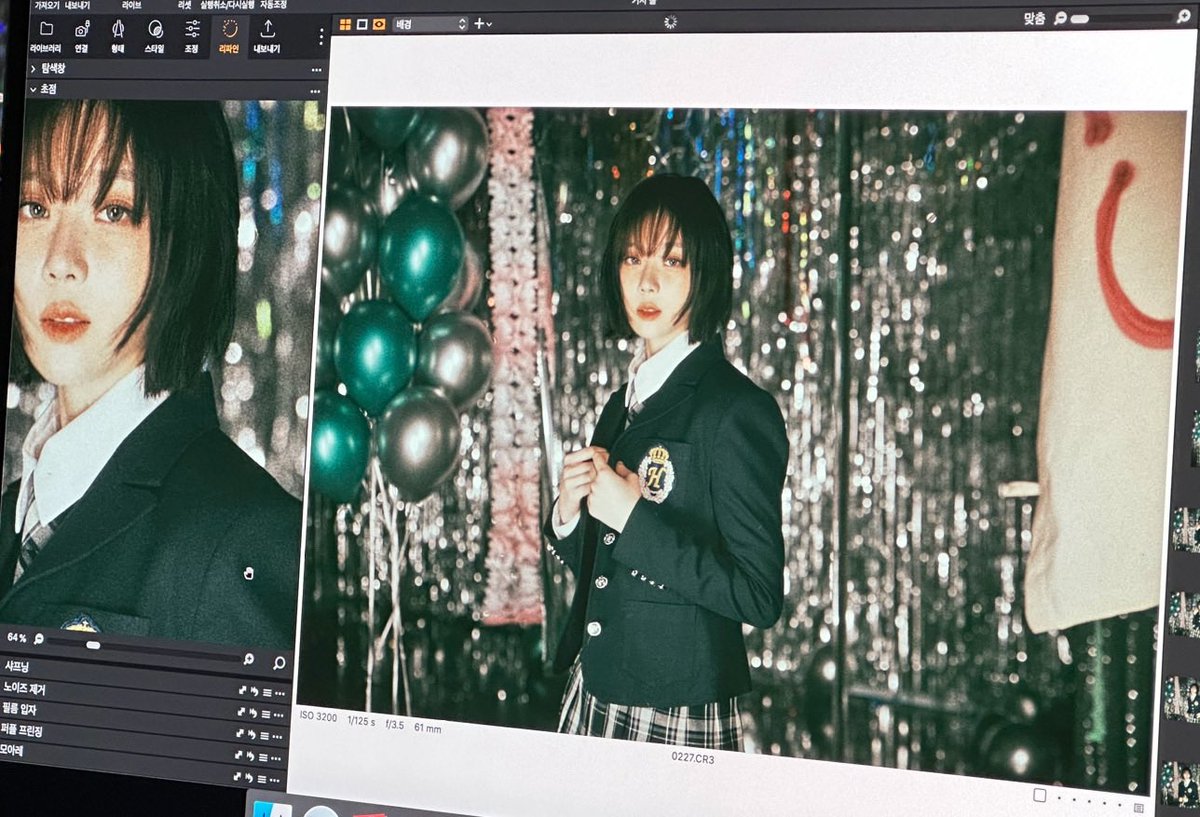Click 맞춤 fit zoom button
Image resolution: width=1200 pixels, height=817 pixels.
[x=1035, y=18]
